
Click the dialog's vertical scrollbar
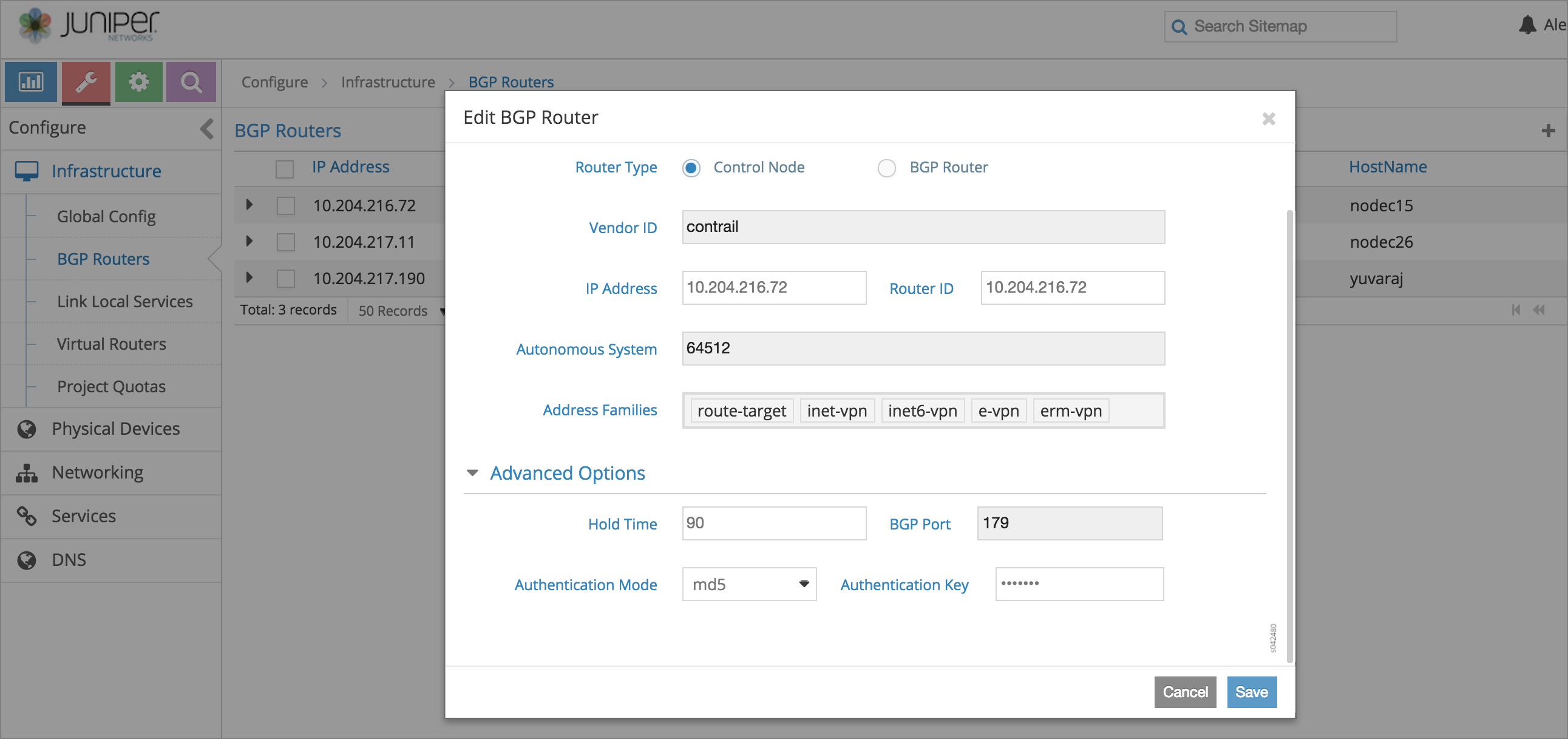pyautogui.click(x=1289, y=435)
